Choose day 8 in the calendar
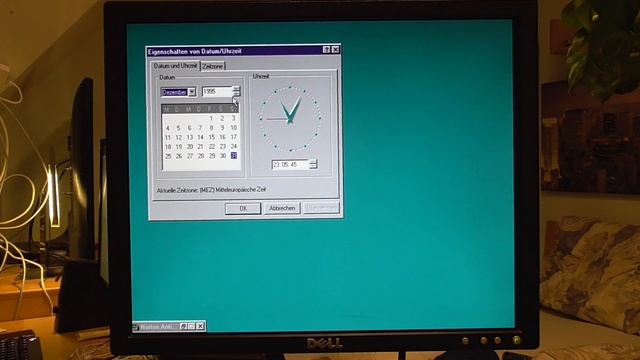This screenshot has width=640, height=360. 211,128
